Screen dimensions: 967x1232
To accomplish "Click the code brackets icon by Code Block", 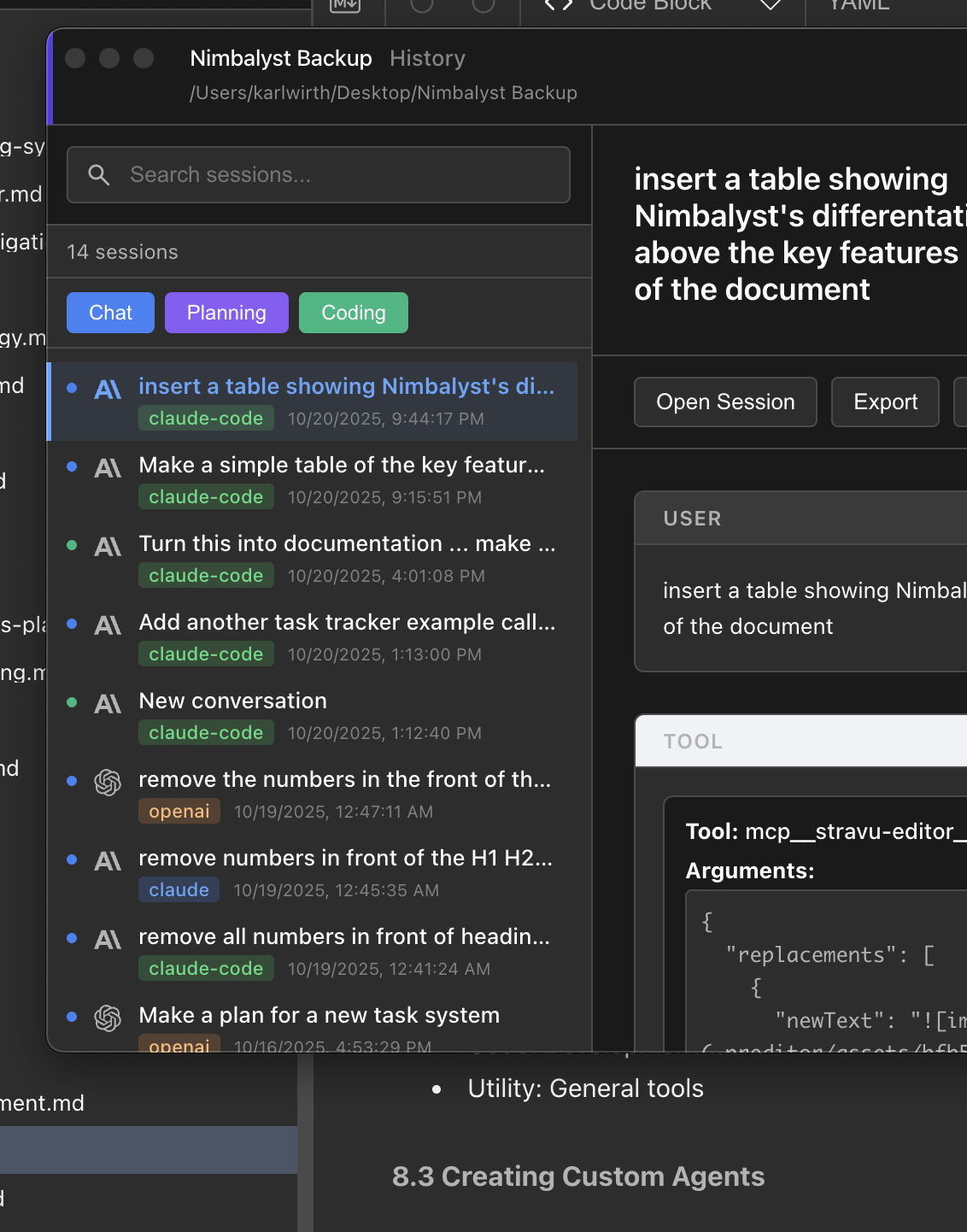I will pyautogui.click(x=559, y=5).
